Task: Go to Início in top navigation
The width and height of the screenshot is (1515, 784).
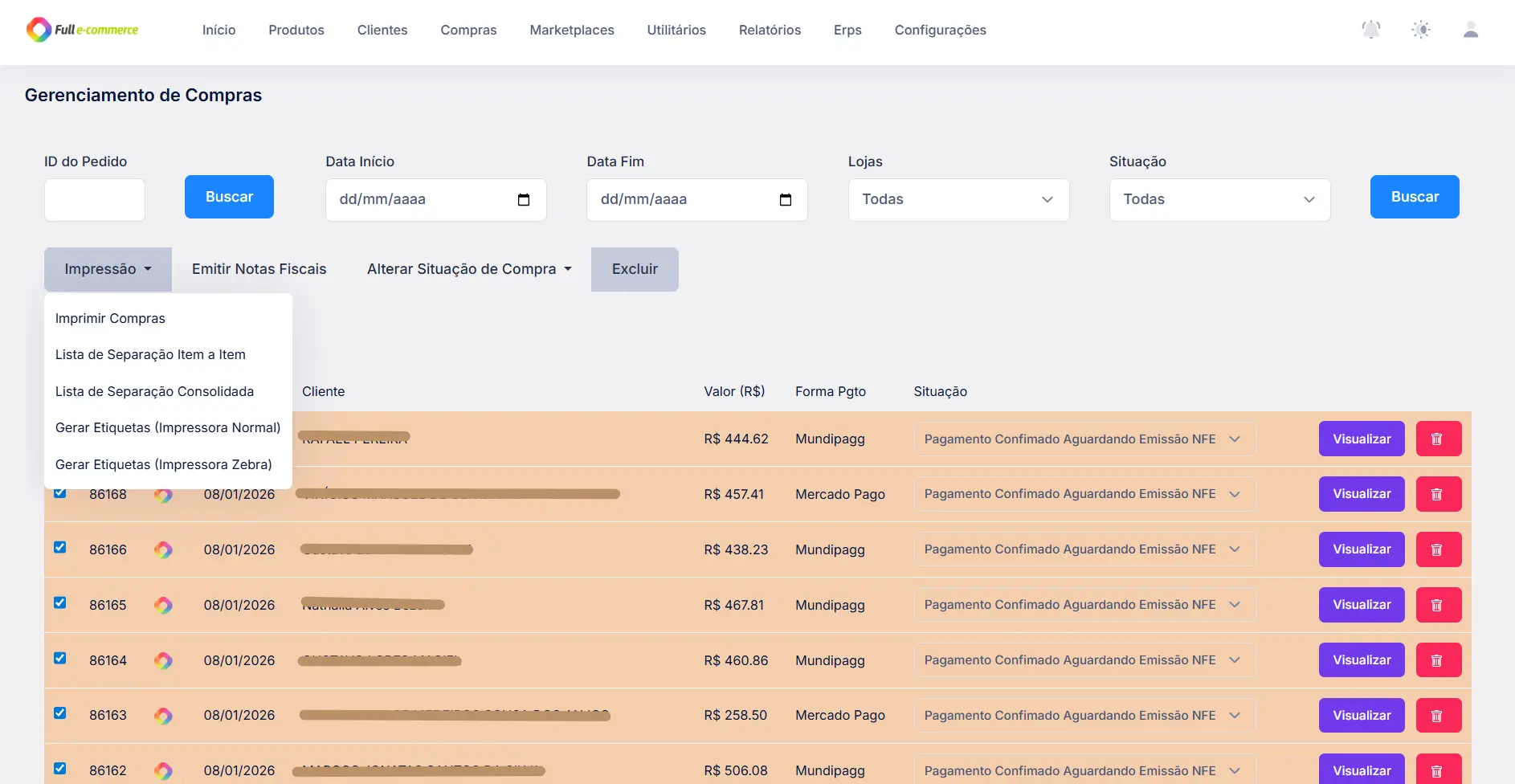Action: pyautogui.click(x=218, y=30)
